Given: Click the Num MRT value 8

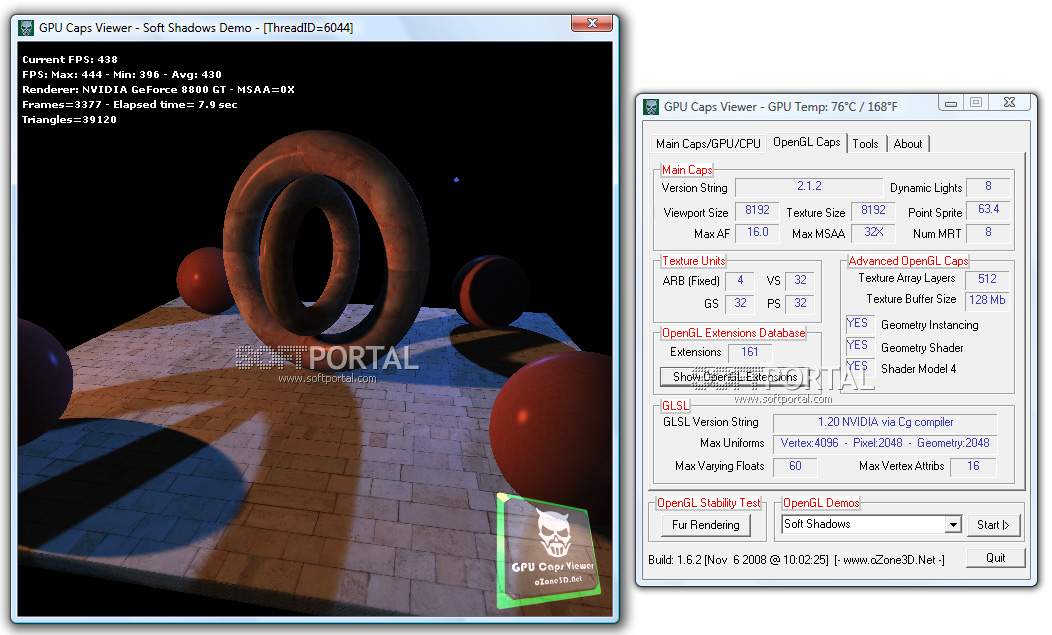Looking at the screenshot, I should [988, 233].
